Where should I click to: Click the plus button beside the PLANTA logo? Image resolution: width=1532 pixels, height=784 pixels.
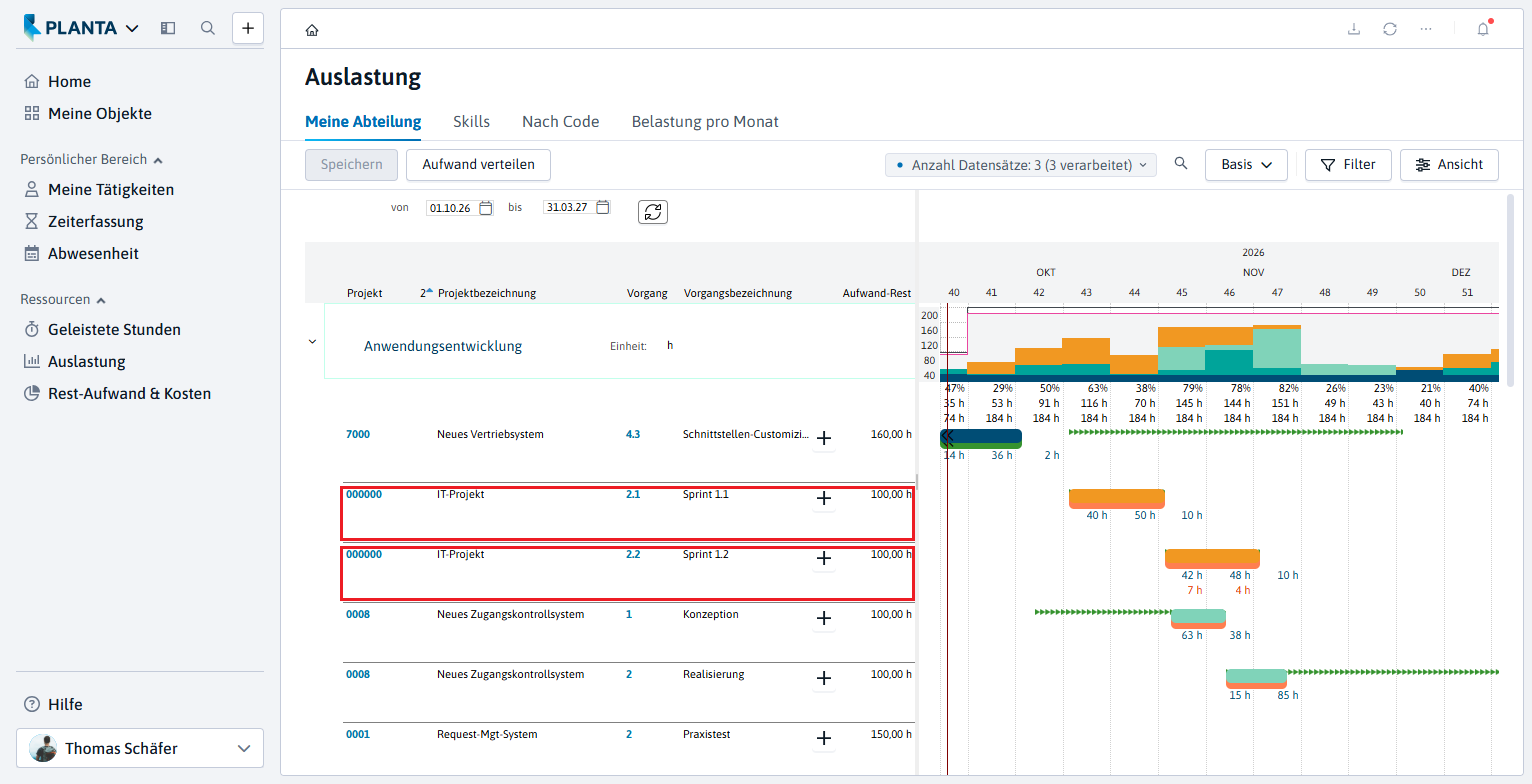click(248, 28)
